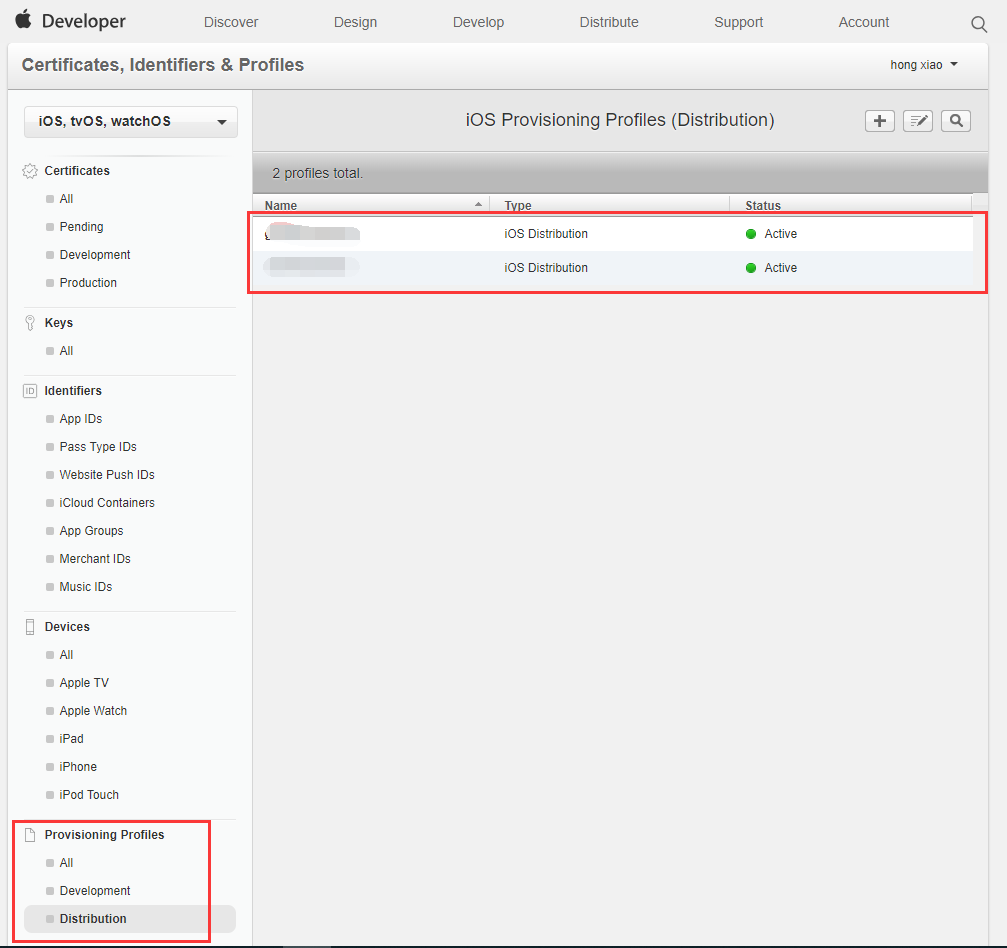Select Development under Certificates
This screenshot has width=1007, height=948.
[x=95, y=255]
